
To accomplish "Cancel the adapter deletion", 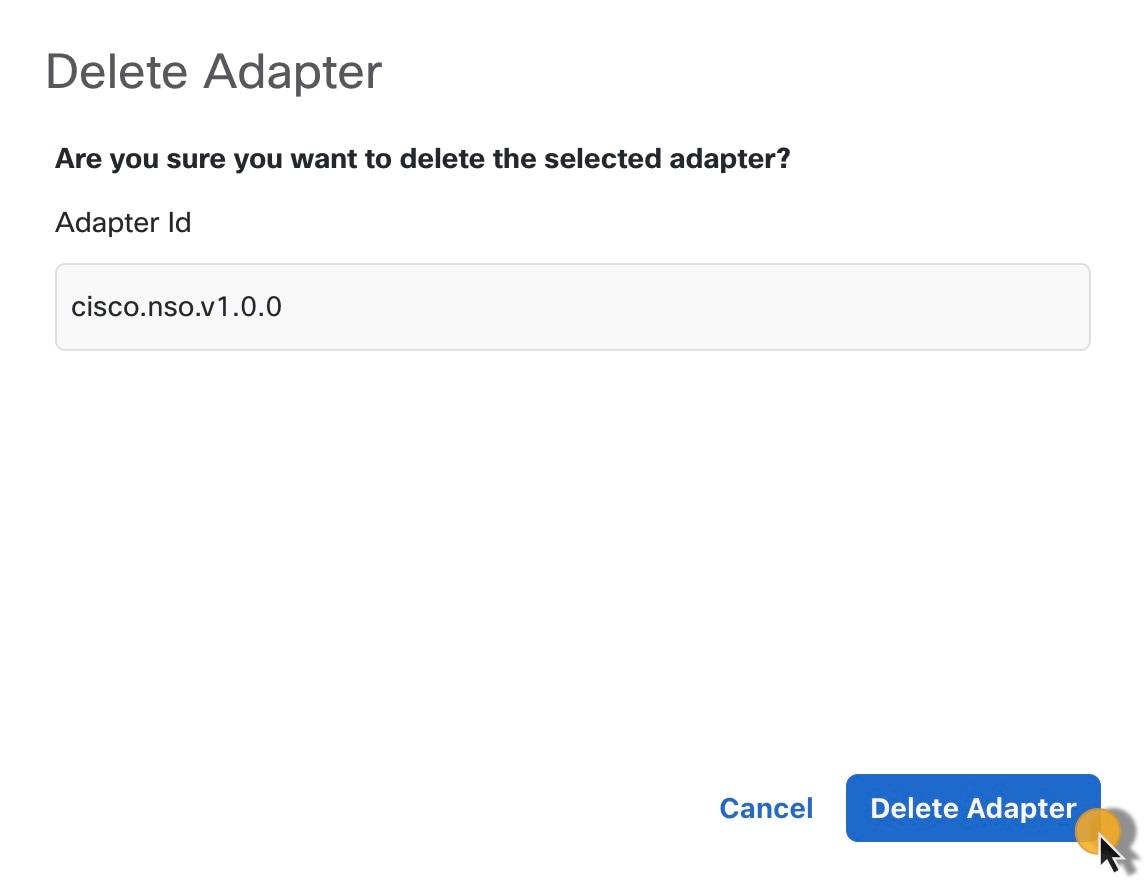I will coord(766,808).
